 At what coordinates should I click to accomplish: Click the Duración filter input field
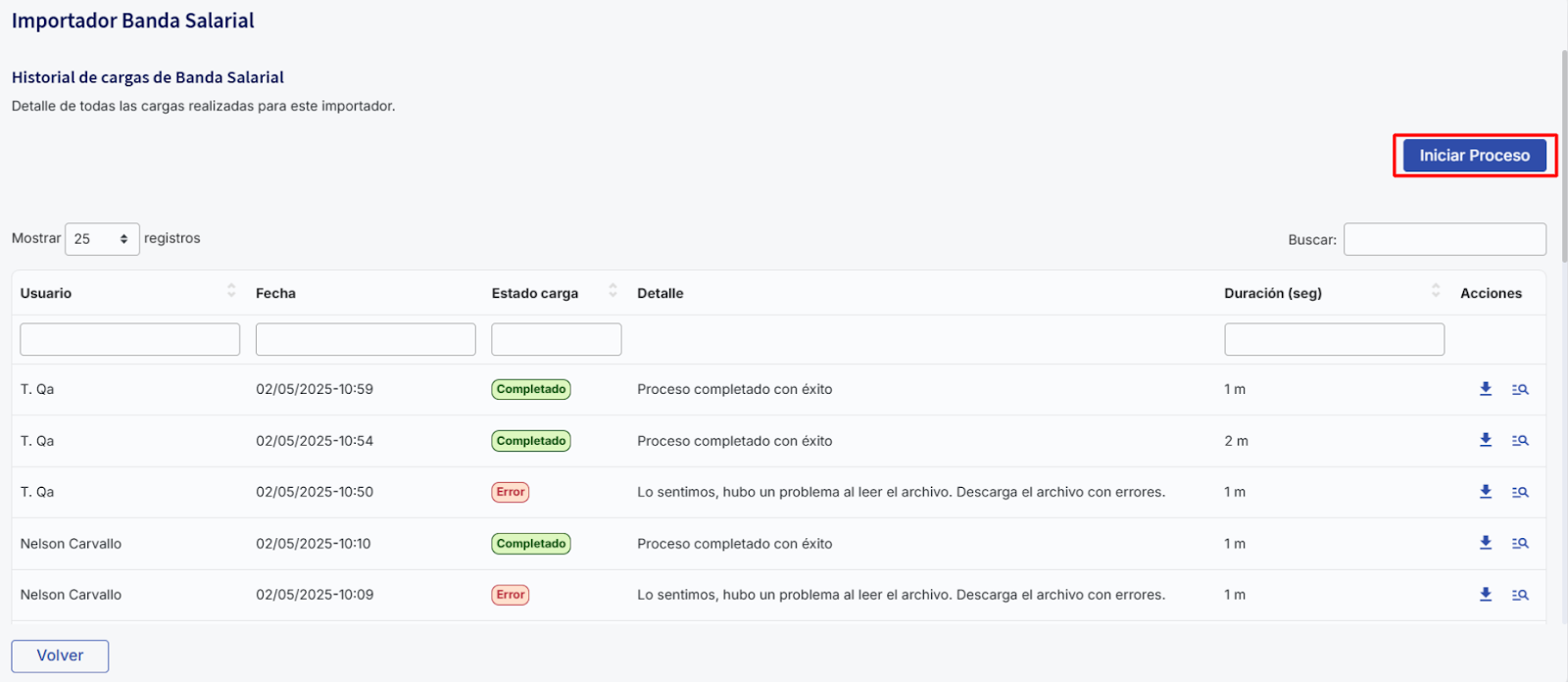point(1334,339)
